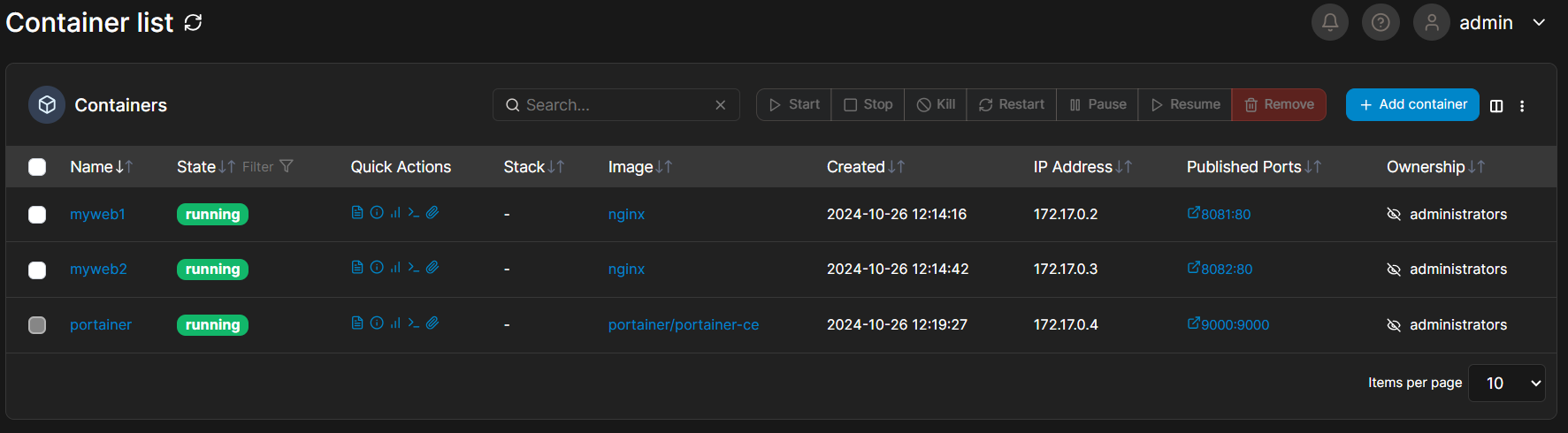This screenshot has width=1568, height=433.
Task: Open the Items per page dropdown
Action: (x=1506, y=383)
